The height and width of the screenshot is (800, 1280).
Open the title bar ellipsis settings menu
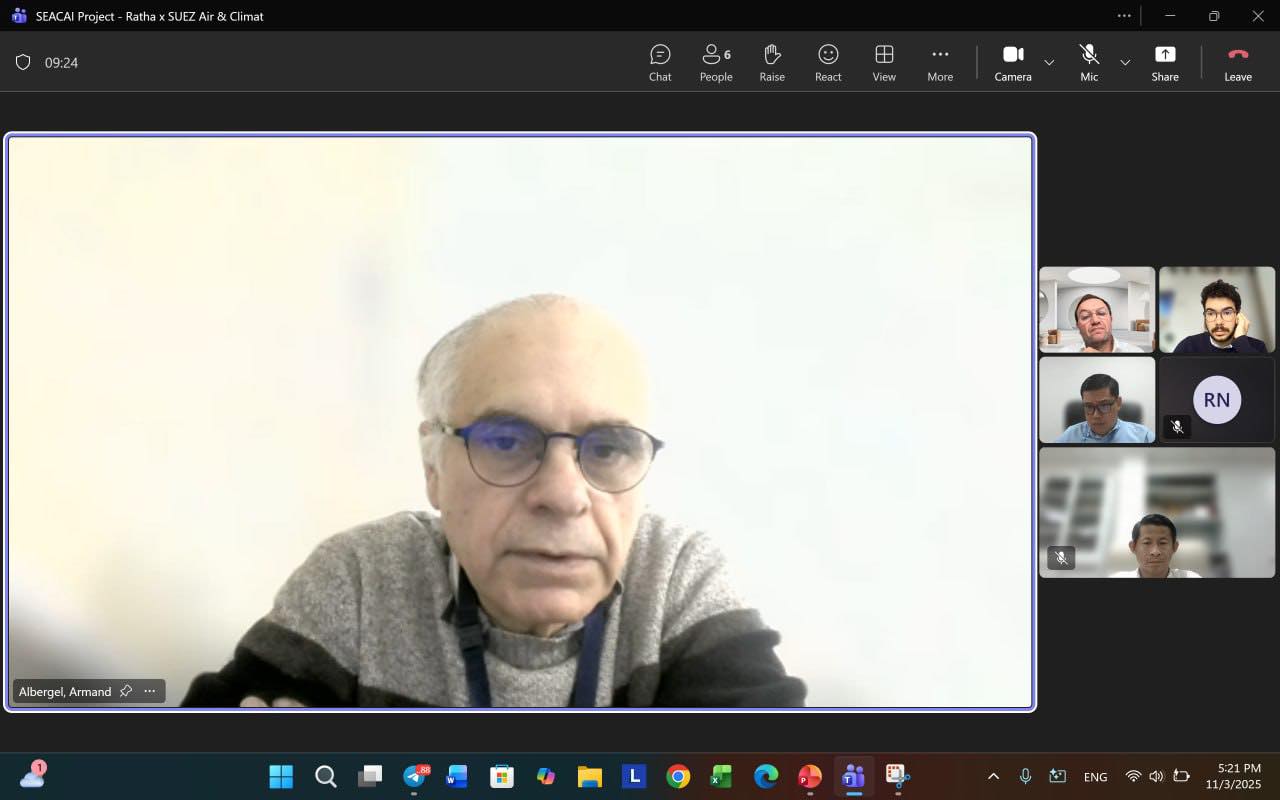tap(1124, 16)
